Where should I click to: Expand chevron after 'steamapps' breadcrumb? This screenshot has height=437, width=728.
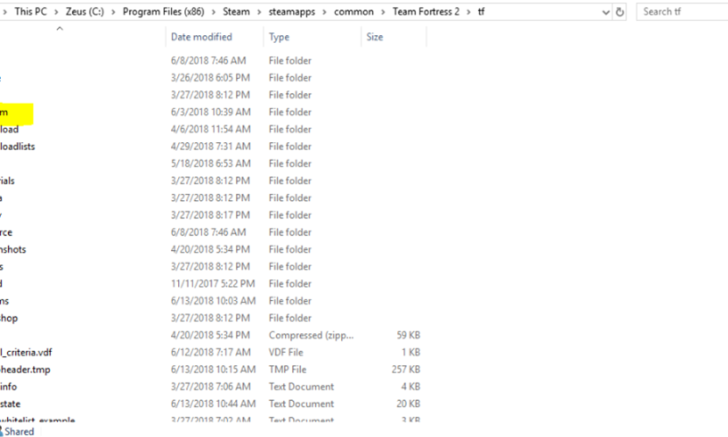[x=325, y=12]
